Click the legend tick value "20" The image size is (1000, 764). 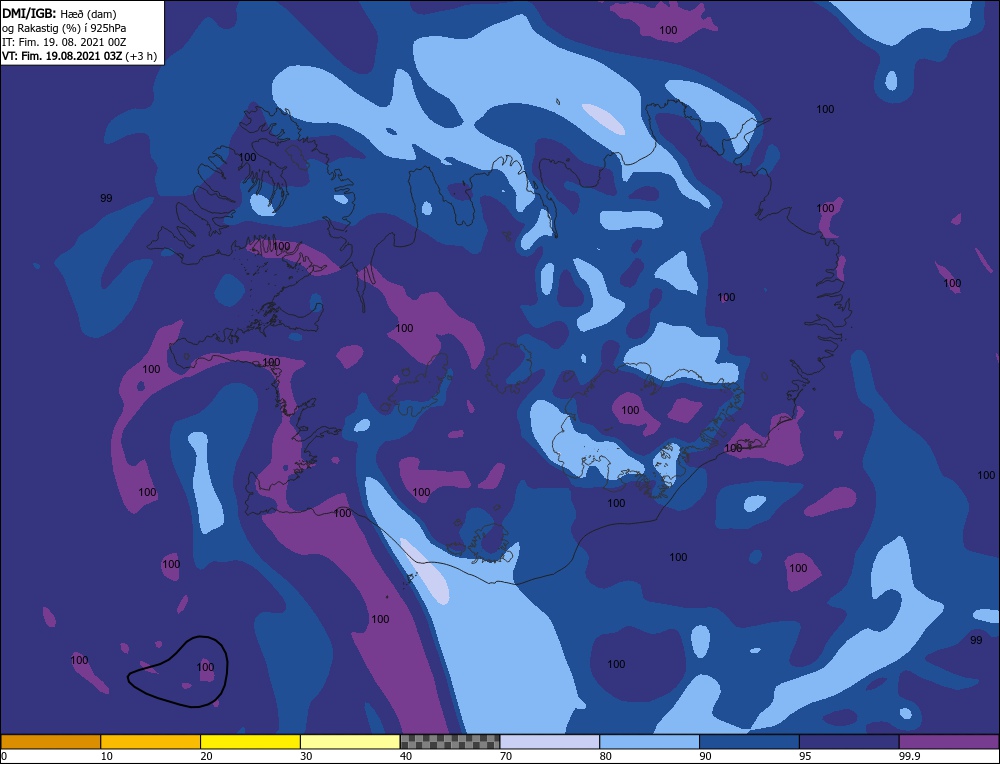point(206,756)
